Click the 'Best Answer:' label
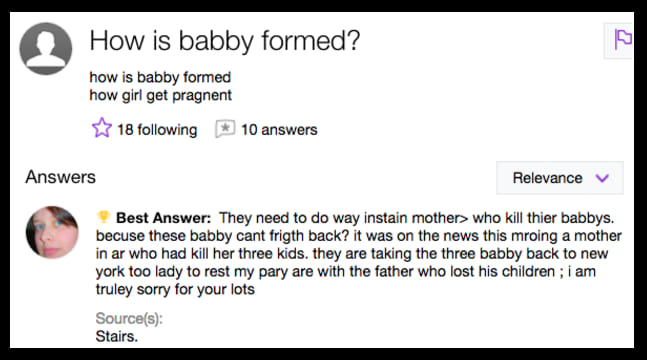The image size is (647, 360). 163,218
